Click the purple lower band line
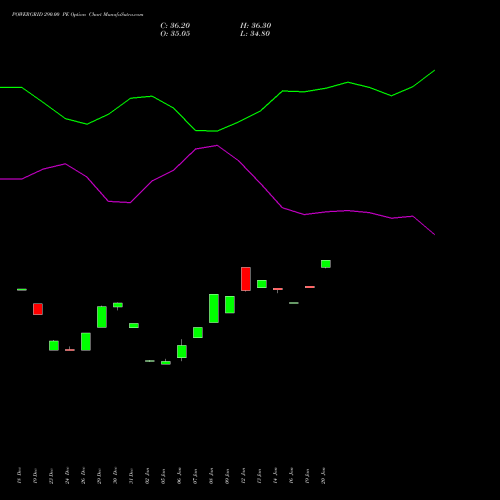Image resolution: width=500 pixels, height=500 pixels. (x=217, y=146)
